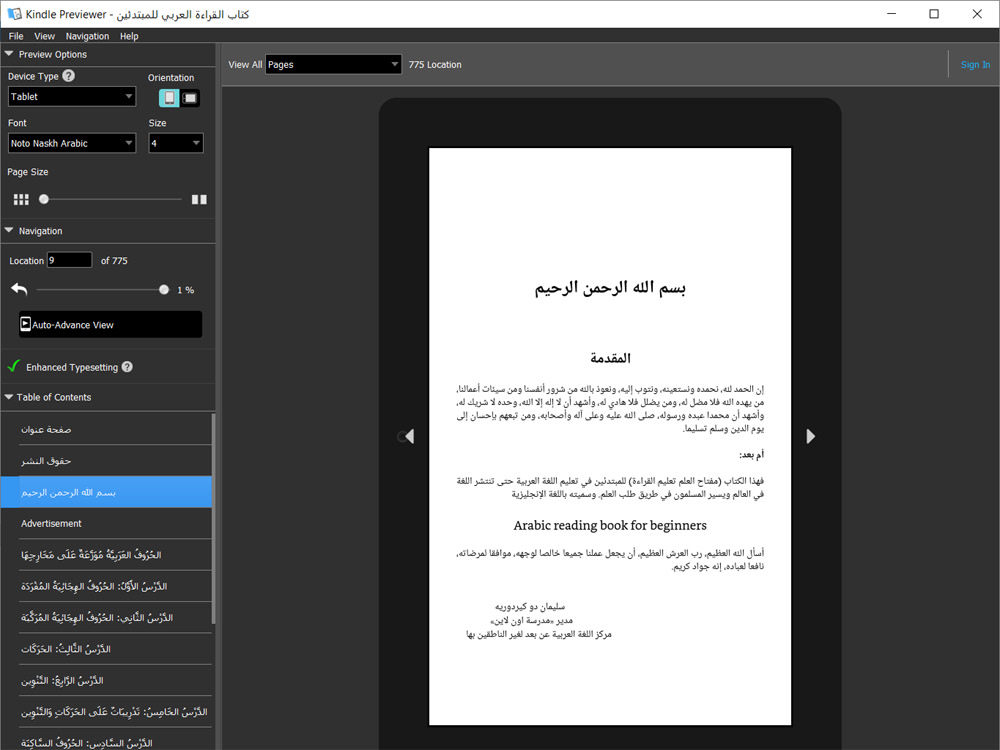Click the grid thumbnails page size icon
This screenshot has width=1000, height=750.
pyautogui.click(x=21, y=200)
